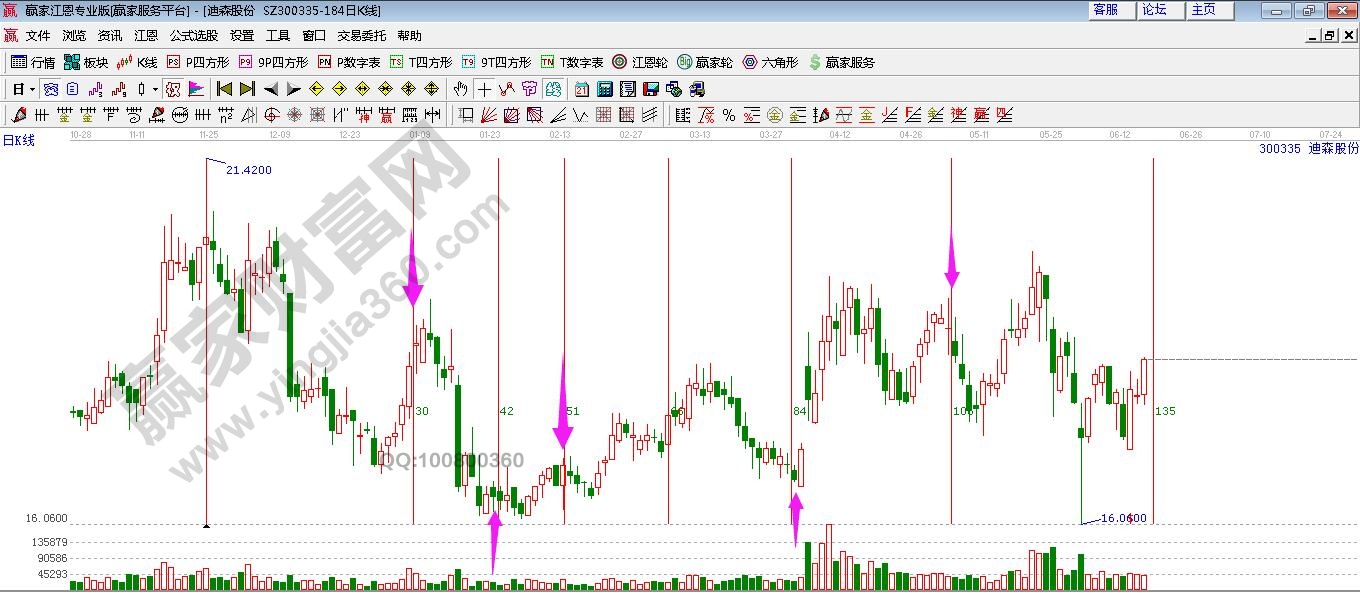Select the hand pan tool

[461, 89]
